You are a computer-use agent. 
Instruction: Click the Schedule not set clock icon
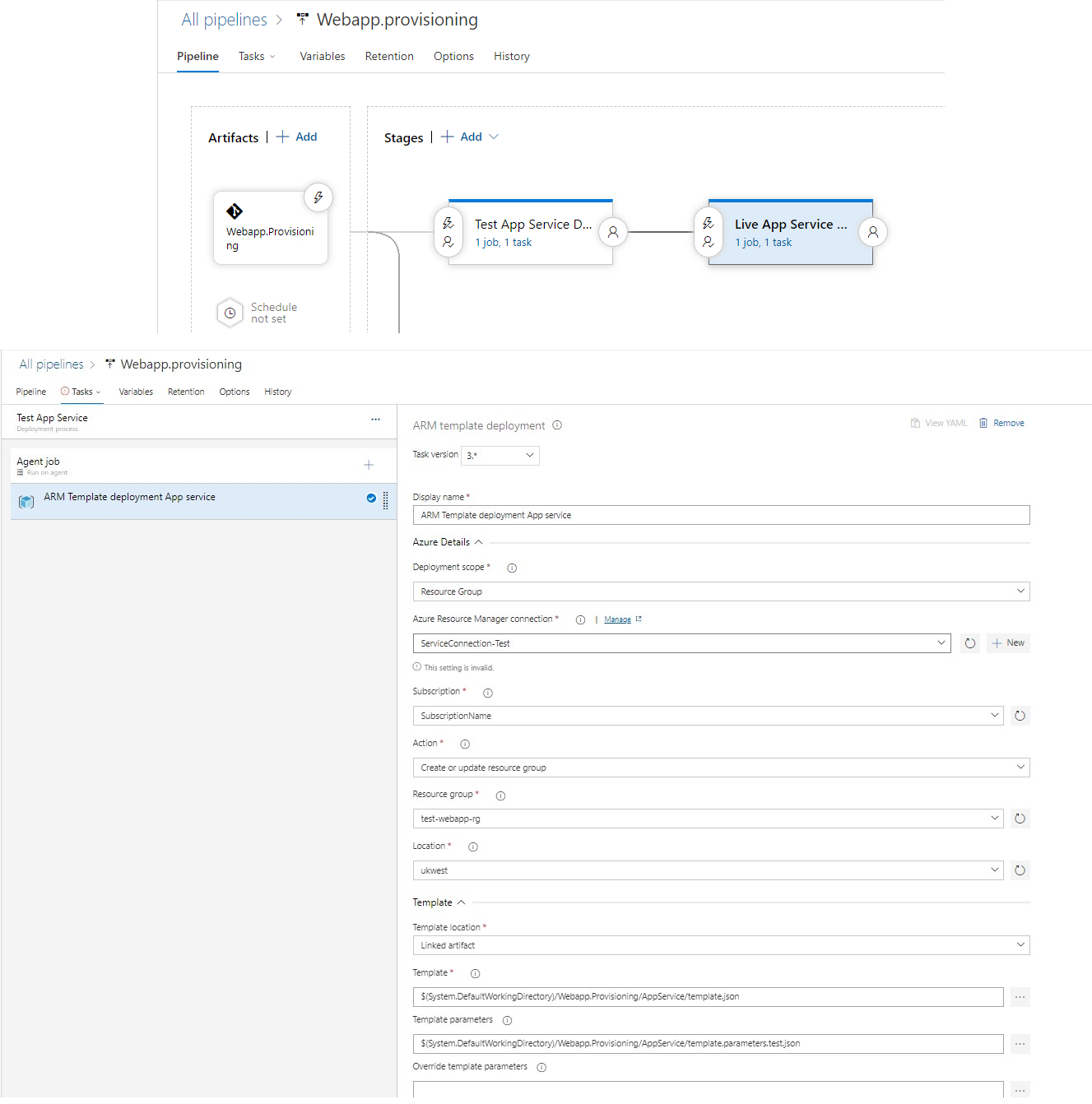[x=230, y=313]
